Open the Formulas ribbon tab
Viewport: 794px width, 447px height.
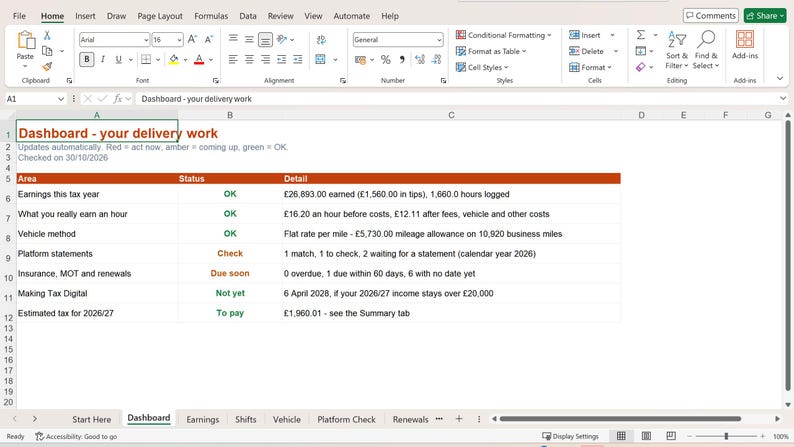211,16
